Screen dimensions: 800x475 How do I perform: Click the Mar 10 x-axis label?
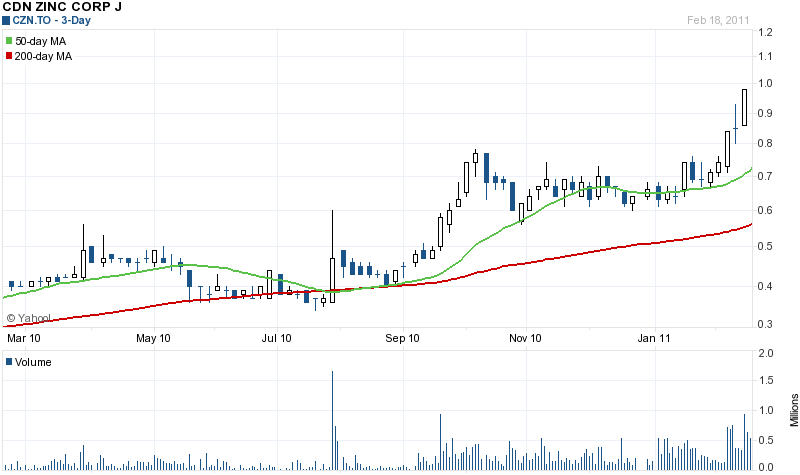click(22, 338)
